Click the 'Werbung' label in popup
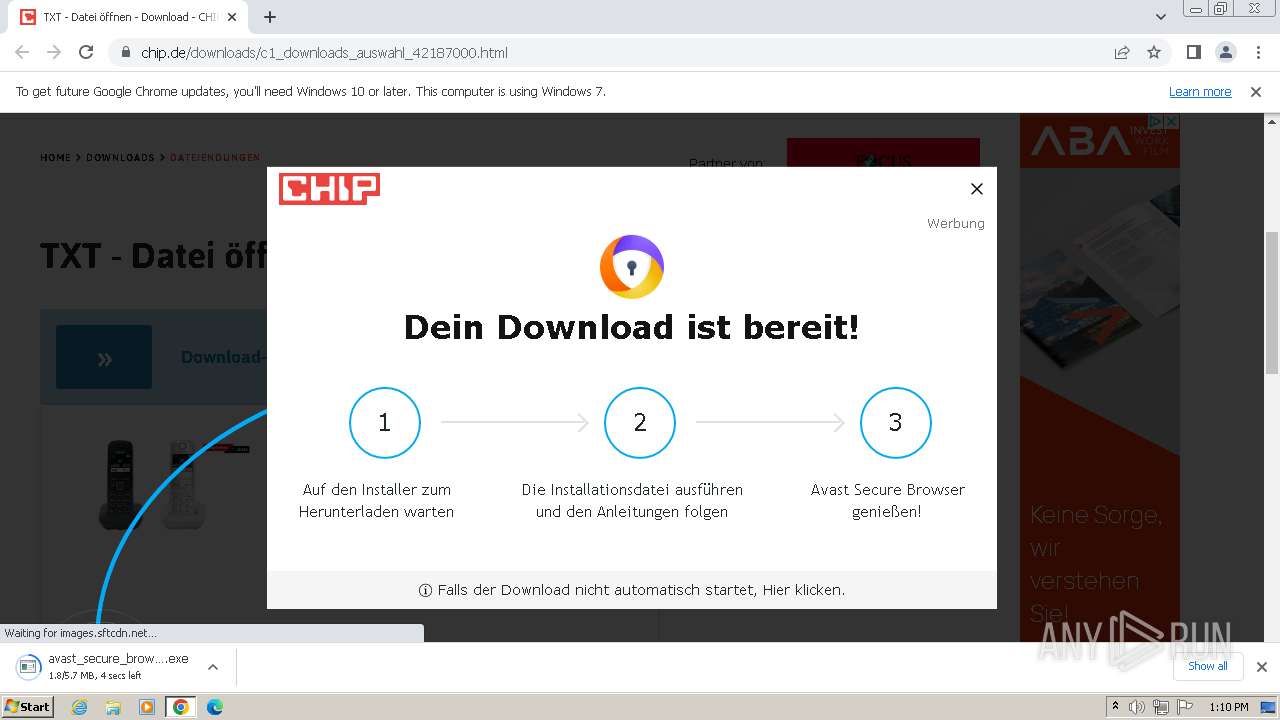Screen dimensions: 1280x720 [x=956, y=223]
